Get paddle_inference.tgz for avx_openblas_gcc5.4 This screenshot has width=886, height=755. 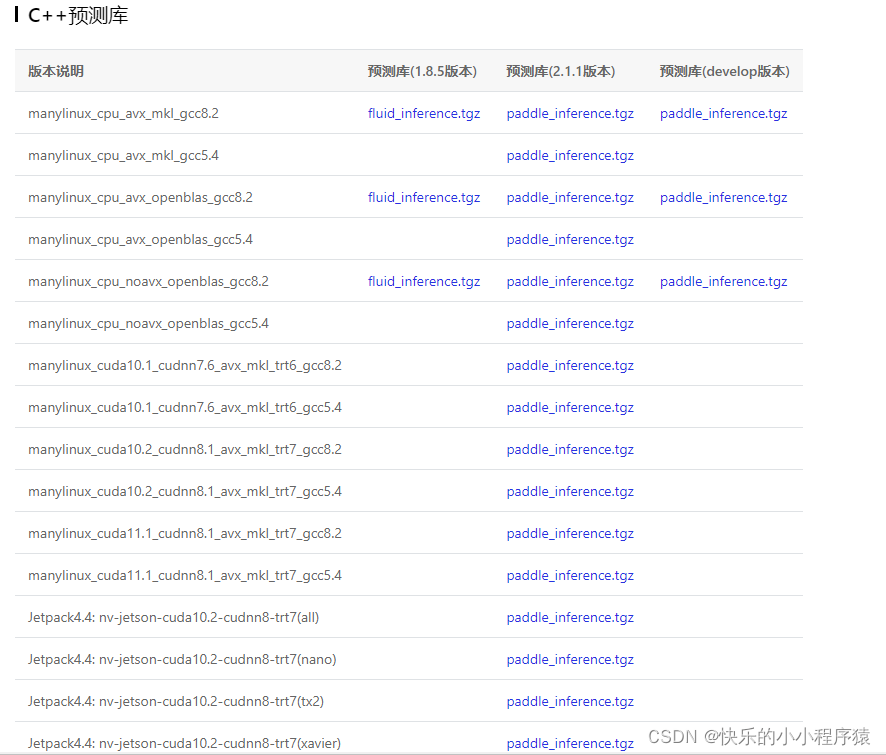569,239
